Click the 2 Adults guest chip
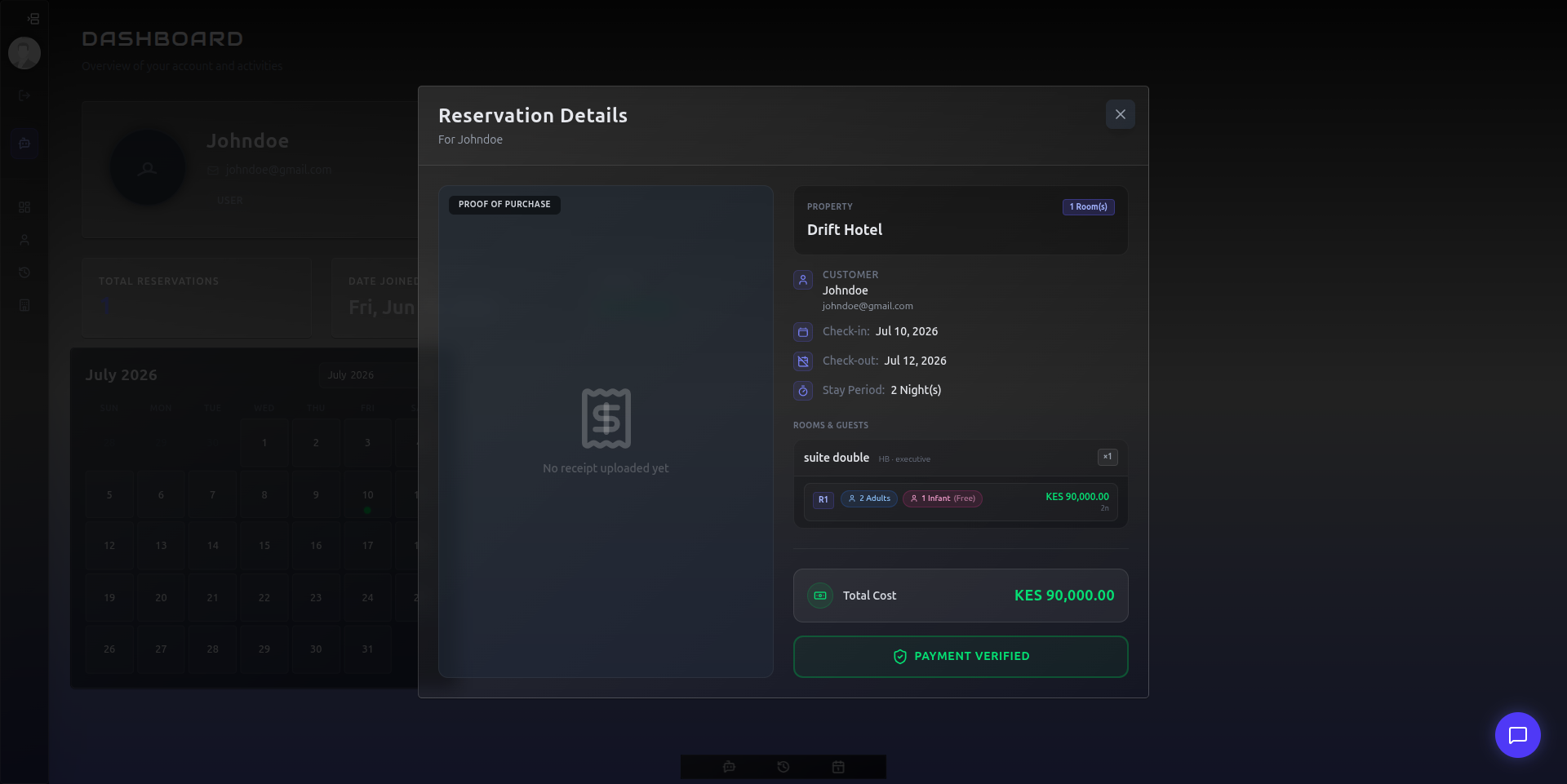 click(869, 498)
